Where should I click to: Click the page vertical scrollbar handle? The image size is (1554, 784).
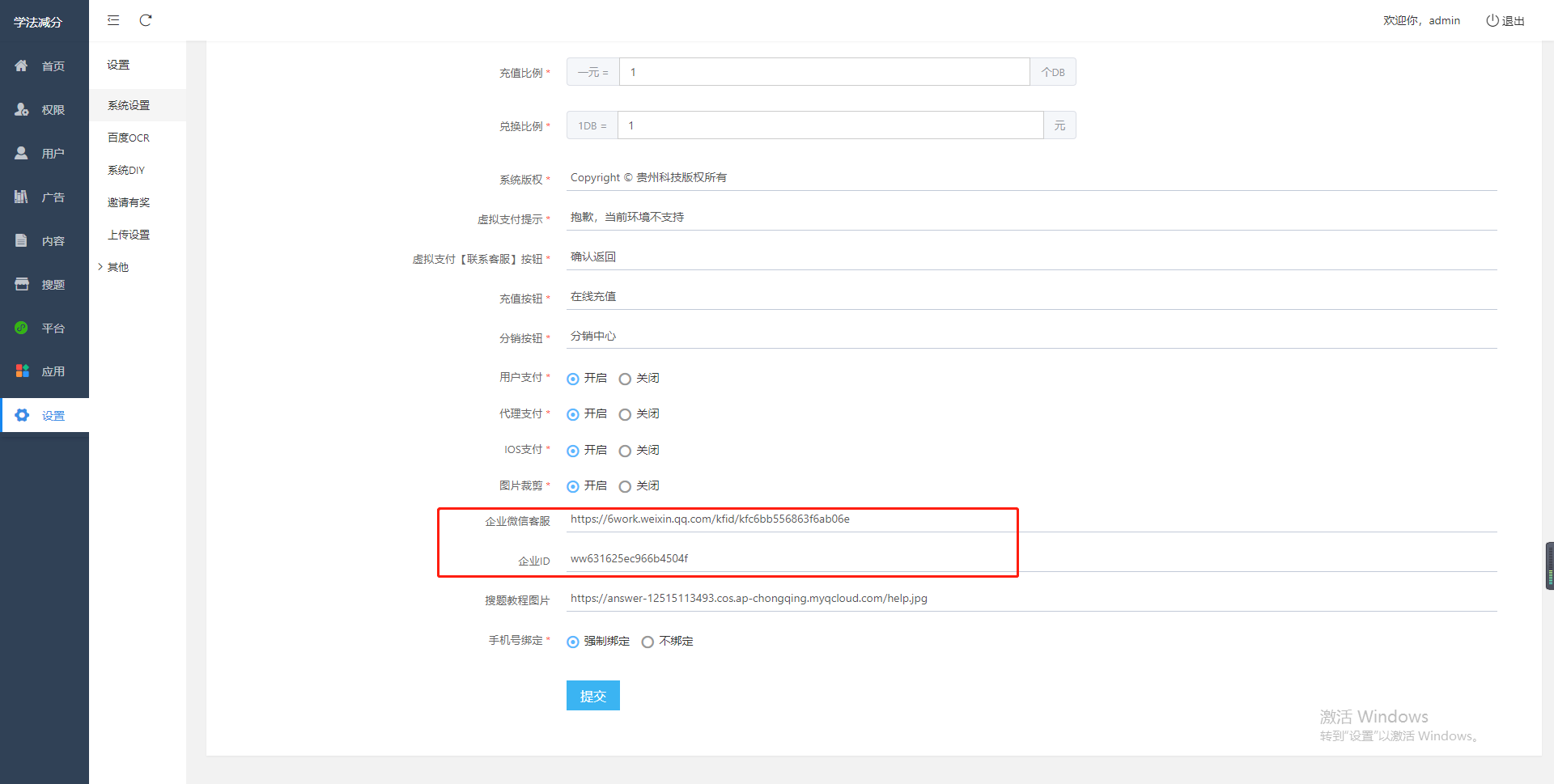1549,566
